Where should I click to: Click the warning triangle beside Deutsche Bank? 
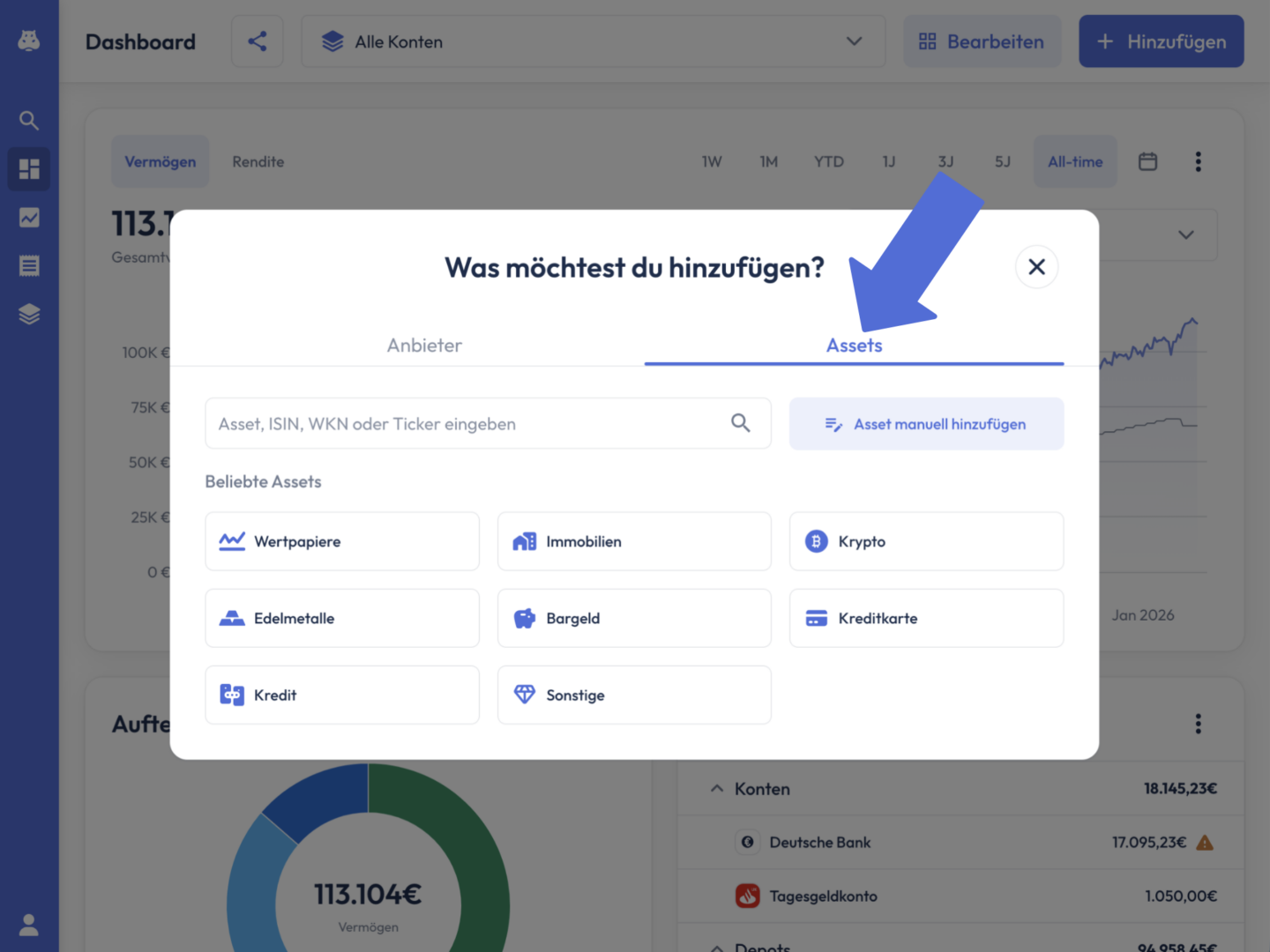coord(1205,843)
